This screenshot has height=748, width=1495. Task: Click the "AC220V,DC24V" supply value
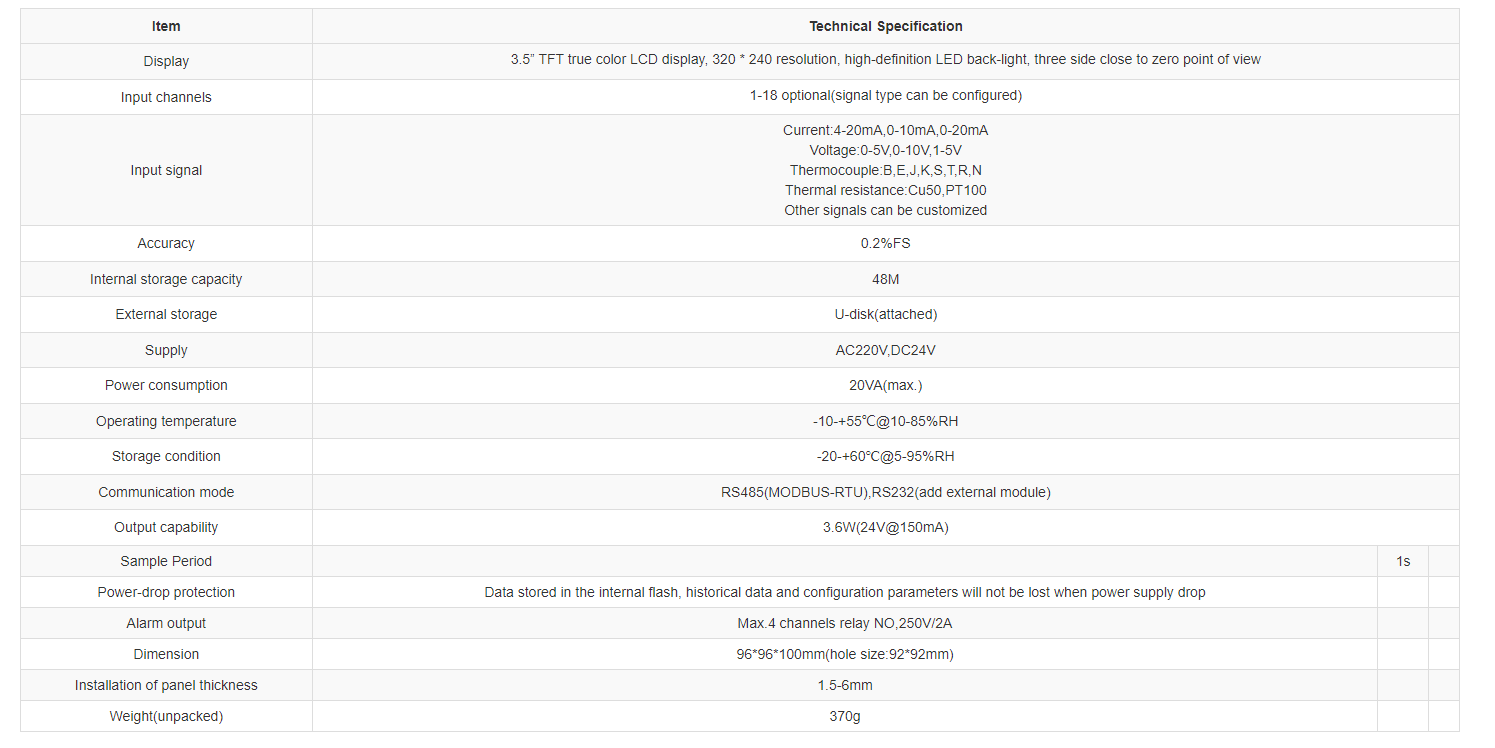point(885,350)
